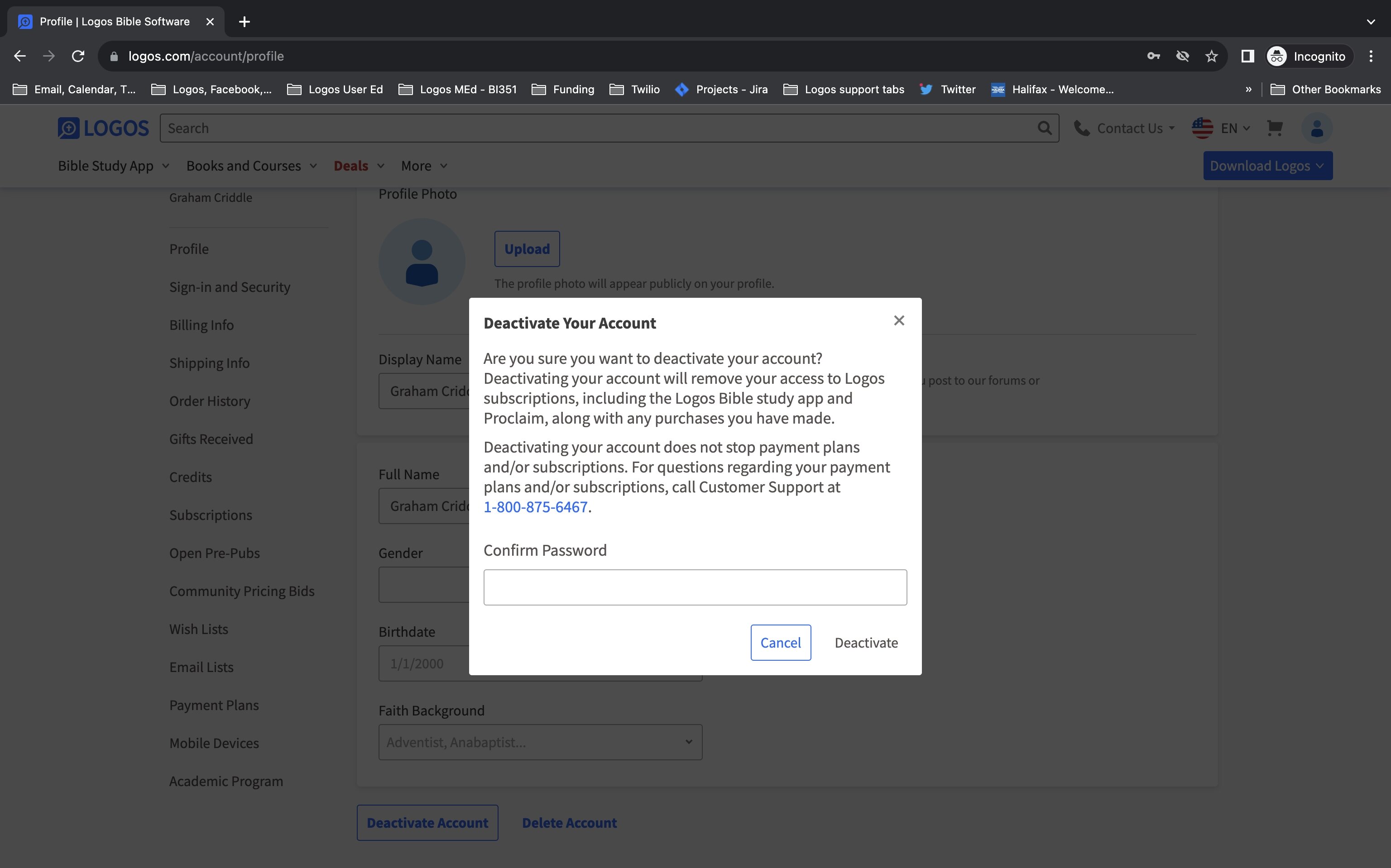Bookmark this page with the star icon
Viewport: 1391px width, 868px height.
[x=1211, y=56]
